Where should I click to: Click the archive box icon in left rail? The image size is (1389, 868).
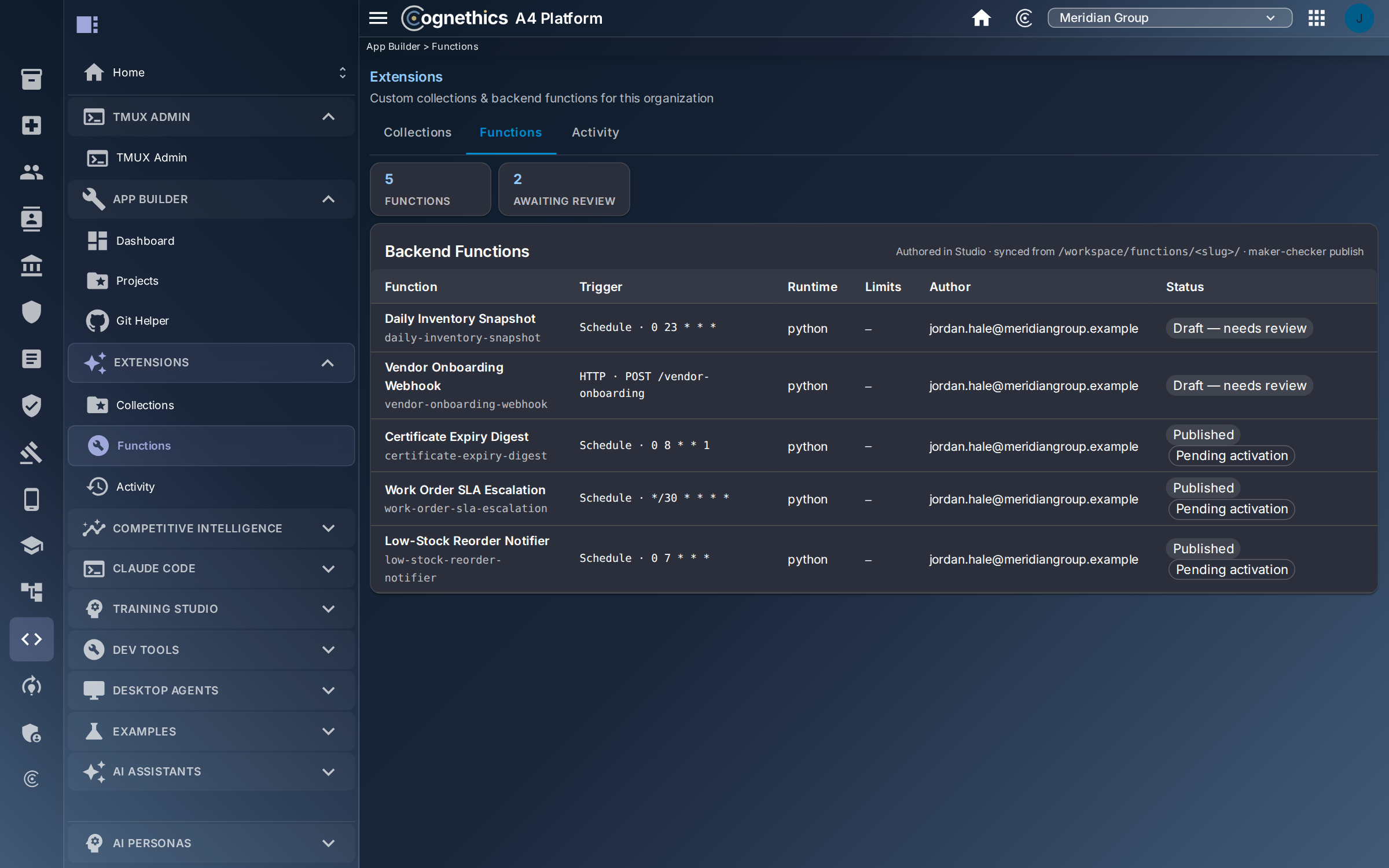tap(31, 79)
